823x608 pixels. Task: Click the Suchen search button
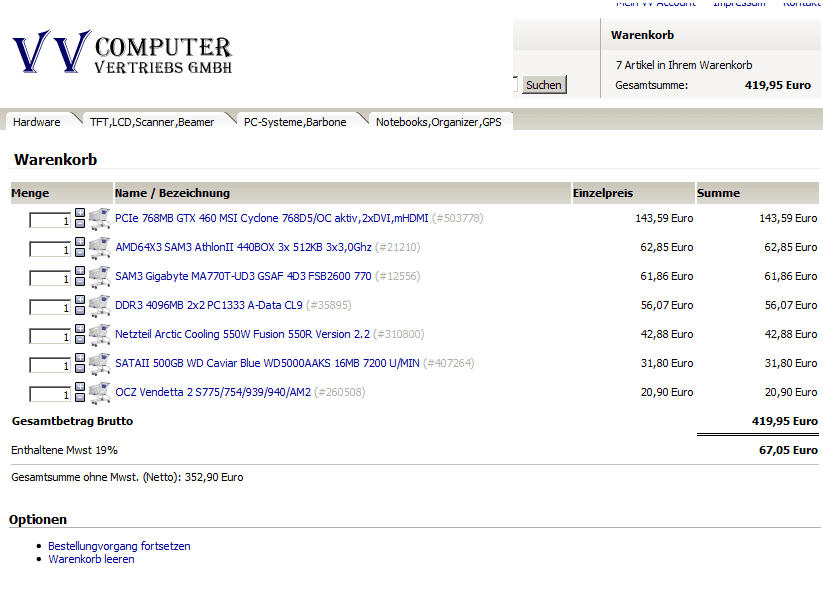tap(544, 85)
